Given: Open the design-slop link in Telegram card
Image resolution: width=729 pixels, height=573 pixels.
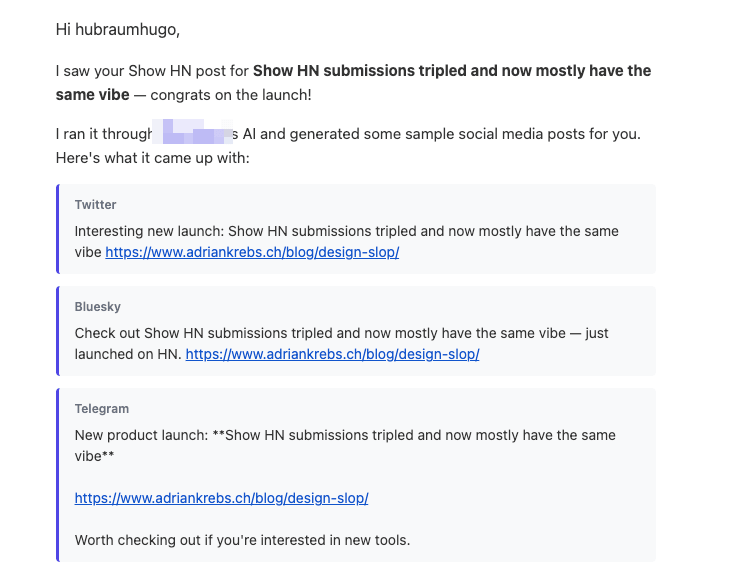Looking at the screenshot, I should coord(221,497).
